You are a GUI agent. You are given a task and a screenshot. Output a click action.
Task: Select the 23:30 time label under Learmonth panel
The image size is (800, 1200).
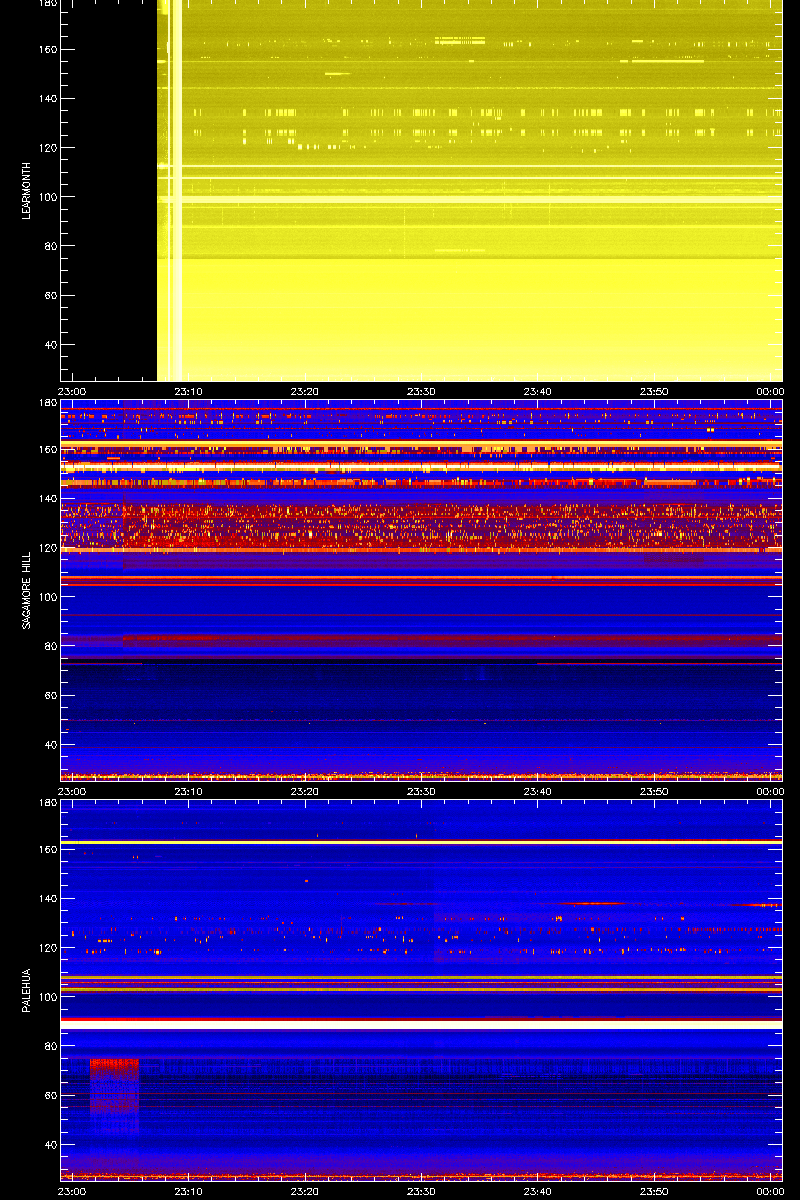[x=421, y=391]
